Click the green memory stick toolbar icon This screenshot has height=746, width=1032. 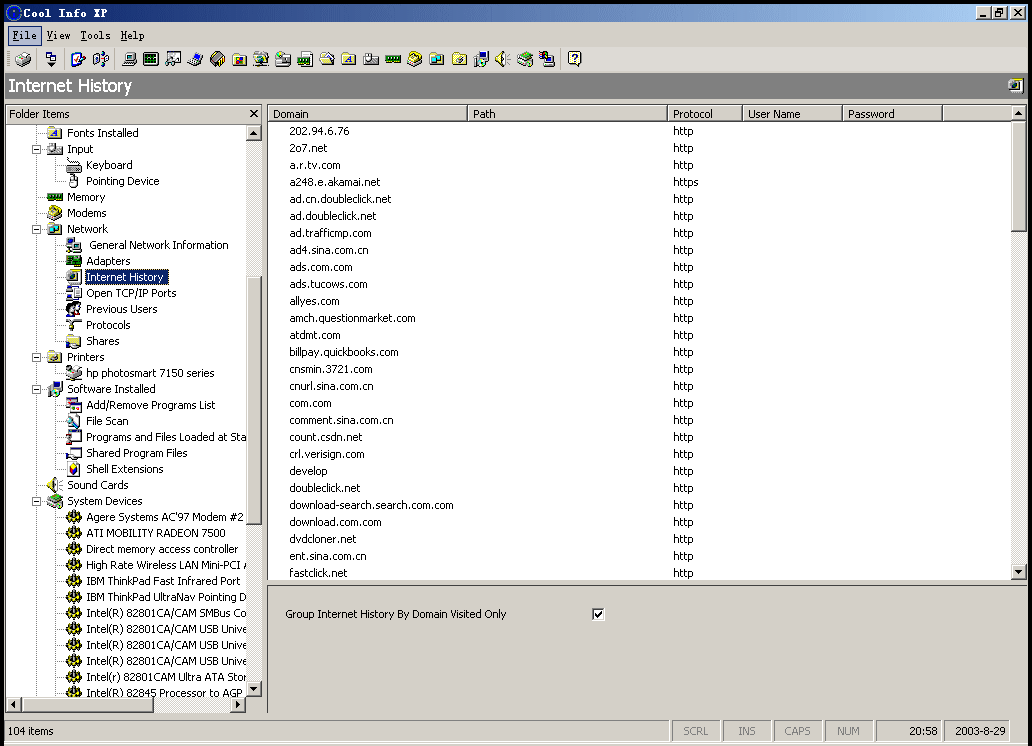(x=393, y=59)
